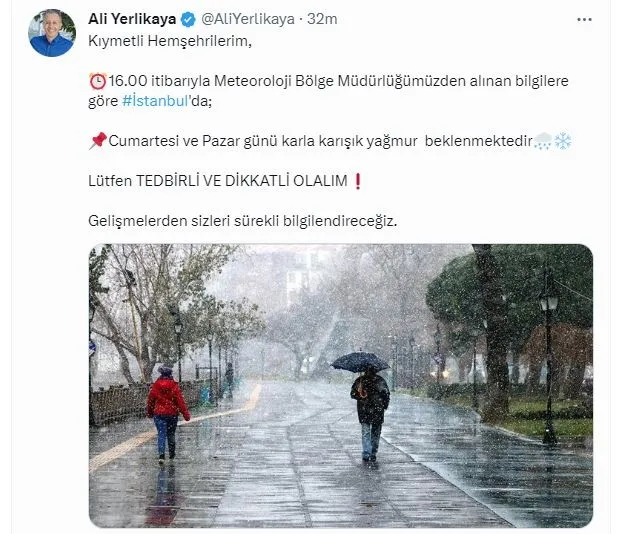
Task: Open the 32m timestamp link
Action: point(322,19)
